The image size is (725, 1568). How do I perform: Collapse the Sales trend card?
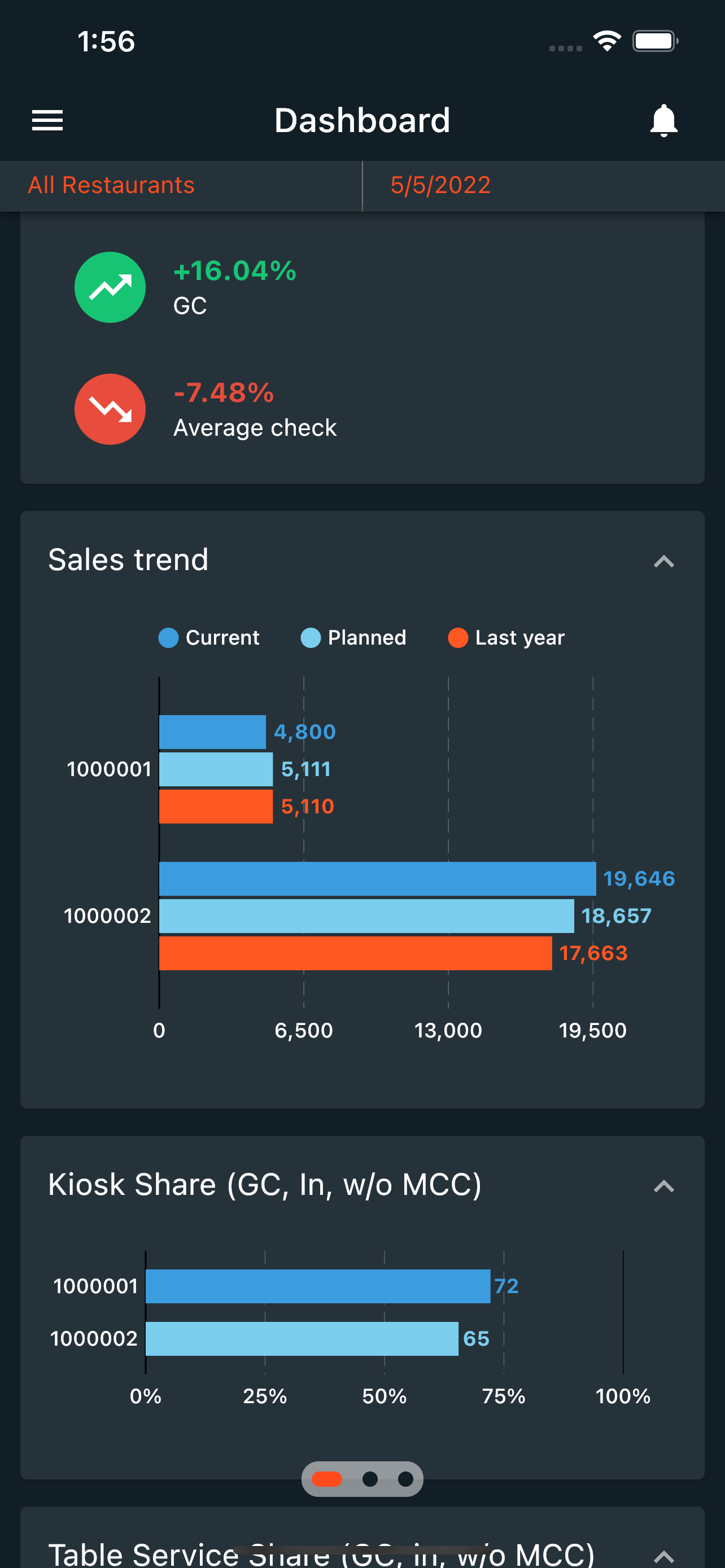[665, 561]
